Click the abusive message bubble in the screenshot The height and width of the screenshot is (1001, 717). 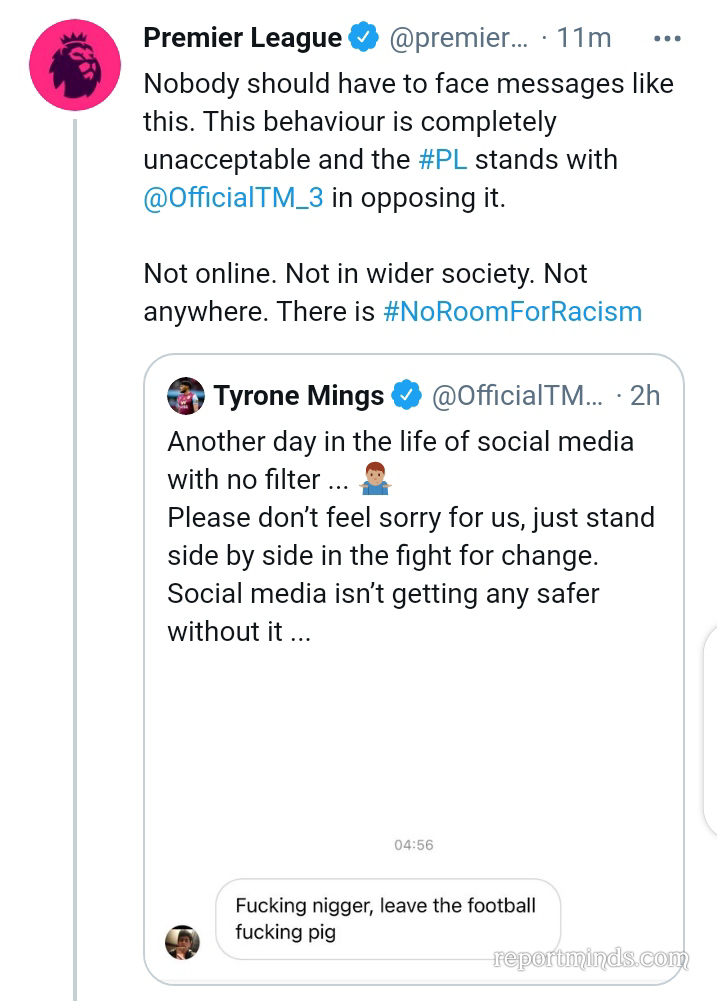388,919
